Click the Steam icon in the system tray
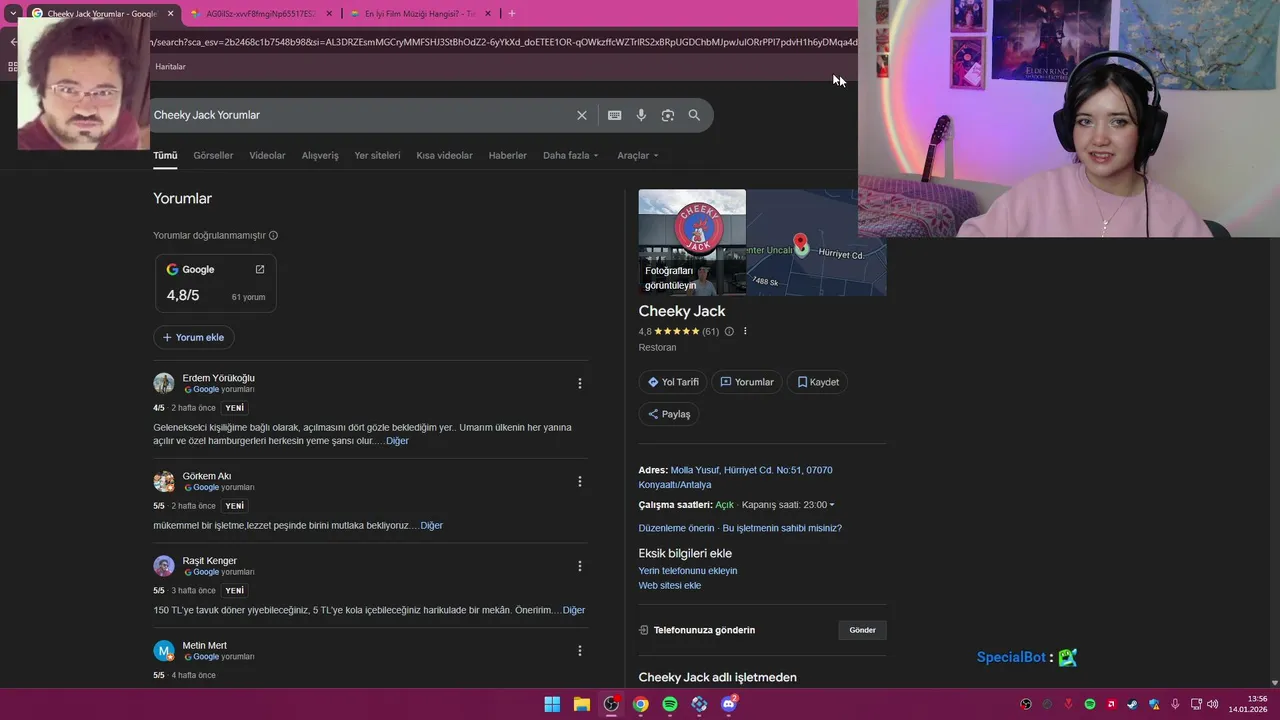 1132,704
